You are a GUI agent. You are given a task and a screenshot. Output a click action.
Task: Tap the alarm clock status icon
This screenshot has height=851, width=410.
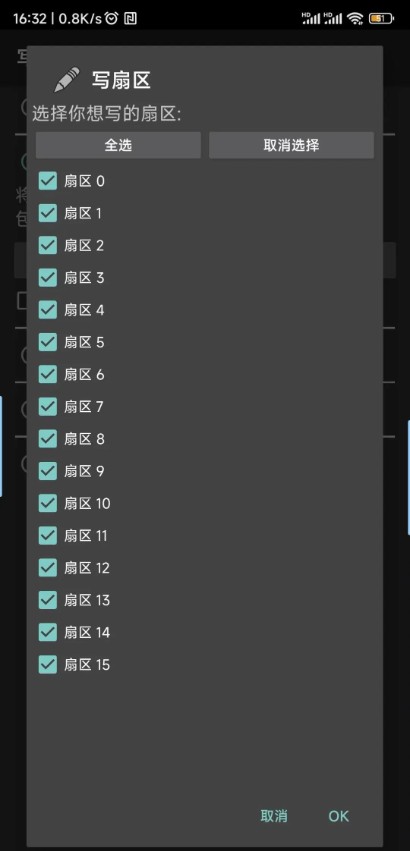(x=112, y=18)
